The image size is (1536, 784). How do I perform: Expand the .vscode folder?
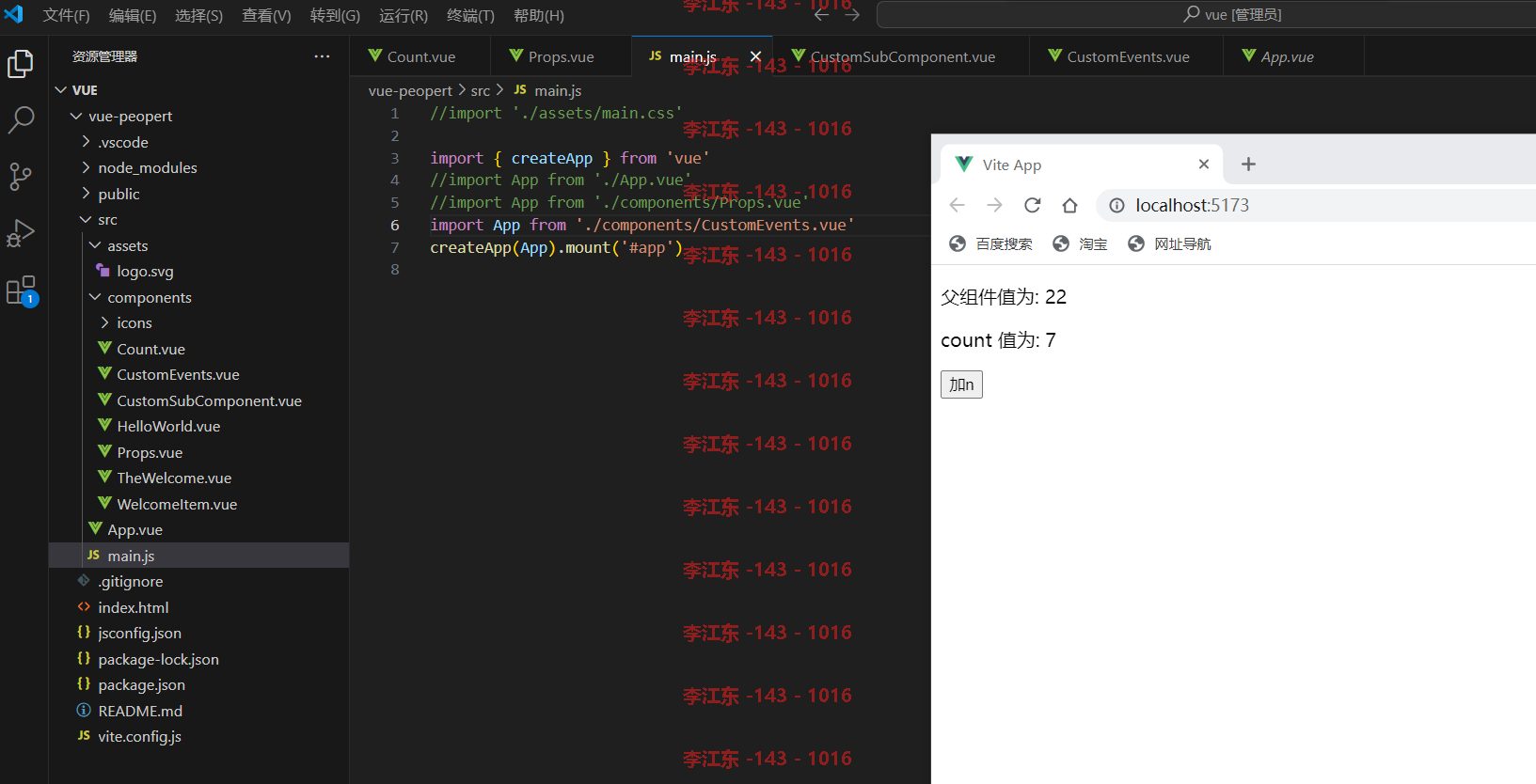(199, 142)
